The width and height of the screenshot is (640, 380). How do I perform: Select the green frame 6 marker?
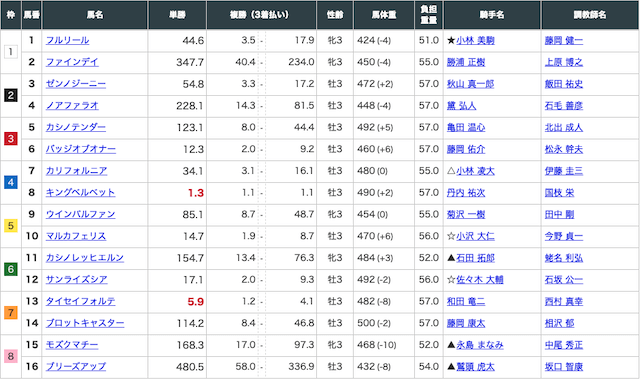click(11, 269)
